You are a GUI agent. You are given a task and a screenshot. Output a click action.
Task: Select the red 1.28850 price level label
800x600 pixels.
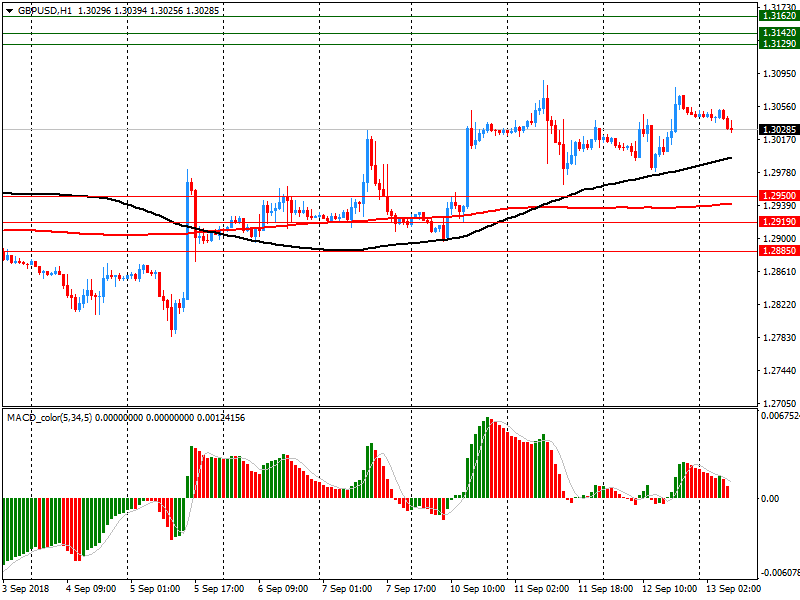click(778, 251)
